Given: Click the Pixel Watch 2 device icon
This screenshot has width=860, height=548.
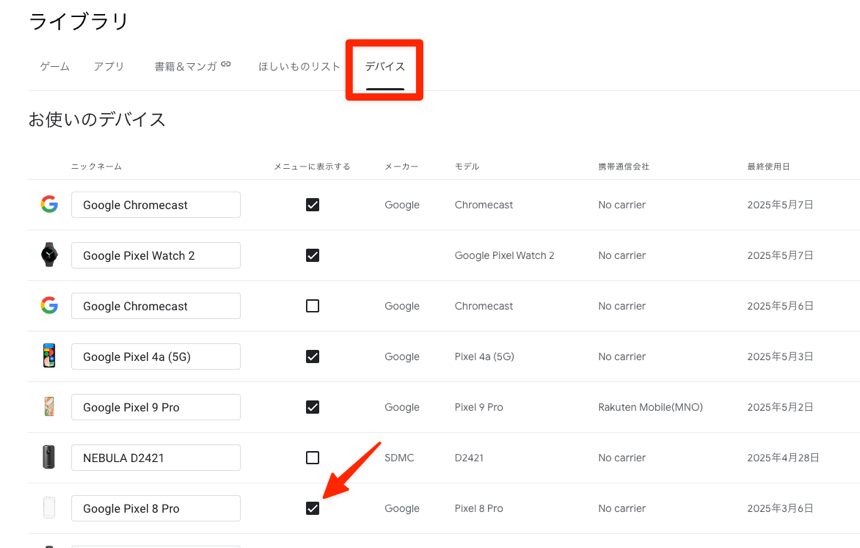Looking at the screenshot, I should click(x=49, y=255).
